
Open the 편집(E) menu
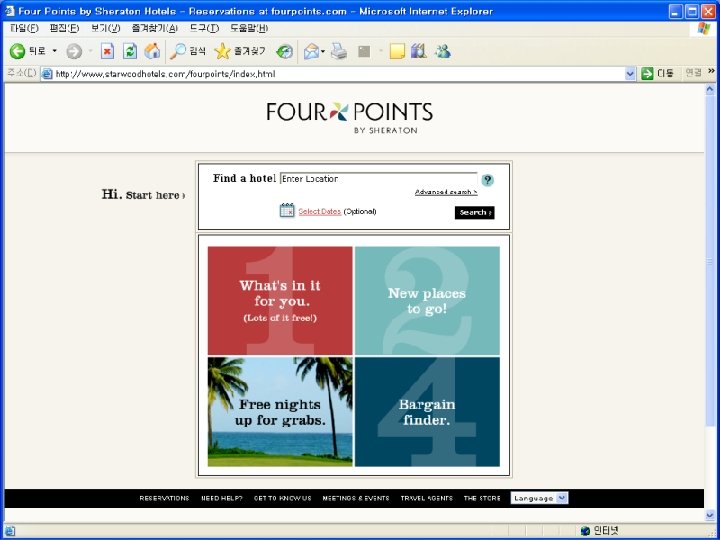tap(64, 28)
